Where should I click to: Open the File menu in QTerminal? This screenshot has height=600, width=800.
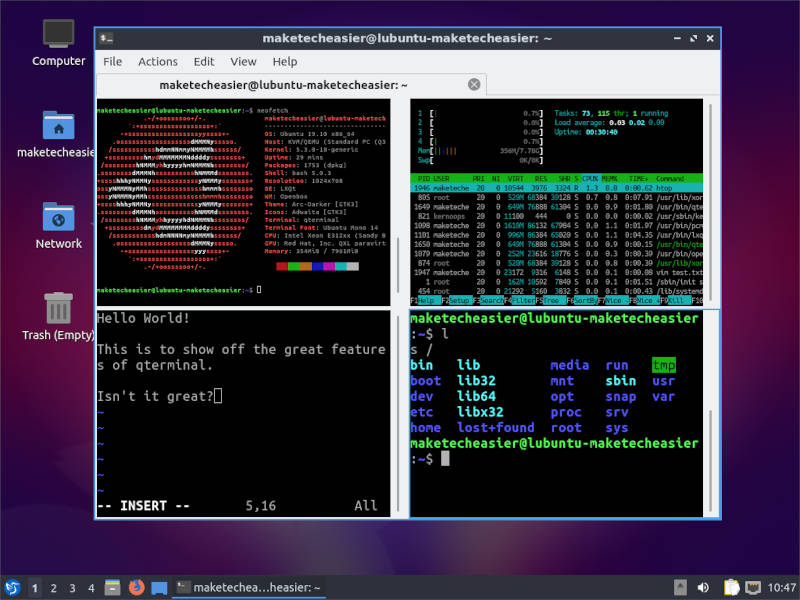pyautogui.click(x=112, y=61)
